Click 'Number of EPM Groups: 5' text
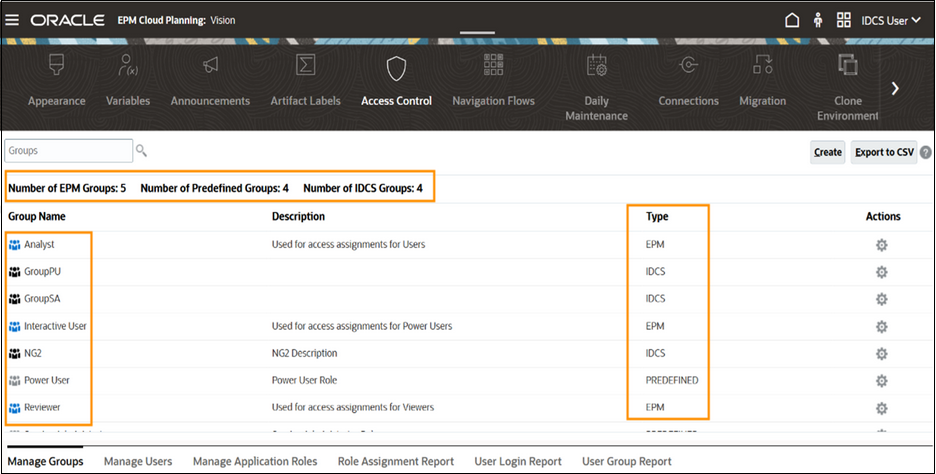The image size is (936, 474). point(67,188)
